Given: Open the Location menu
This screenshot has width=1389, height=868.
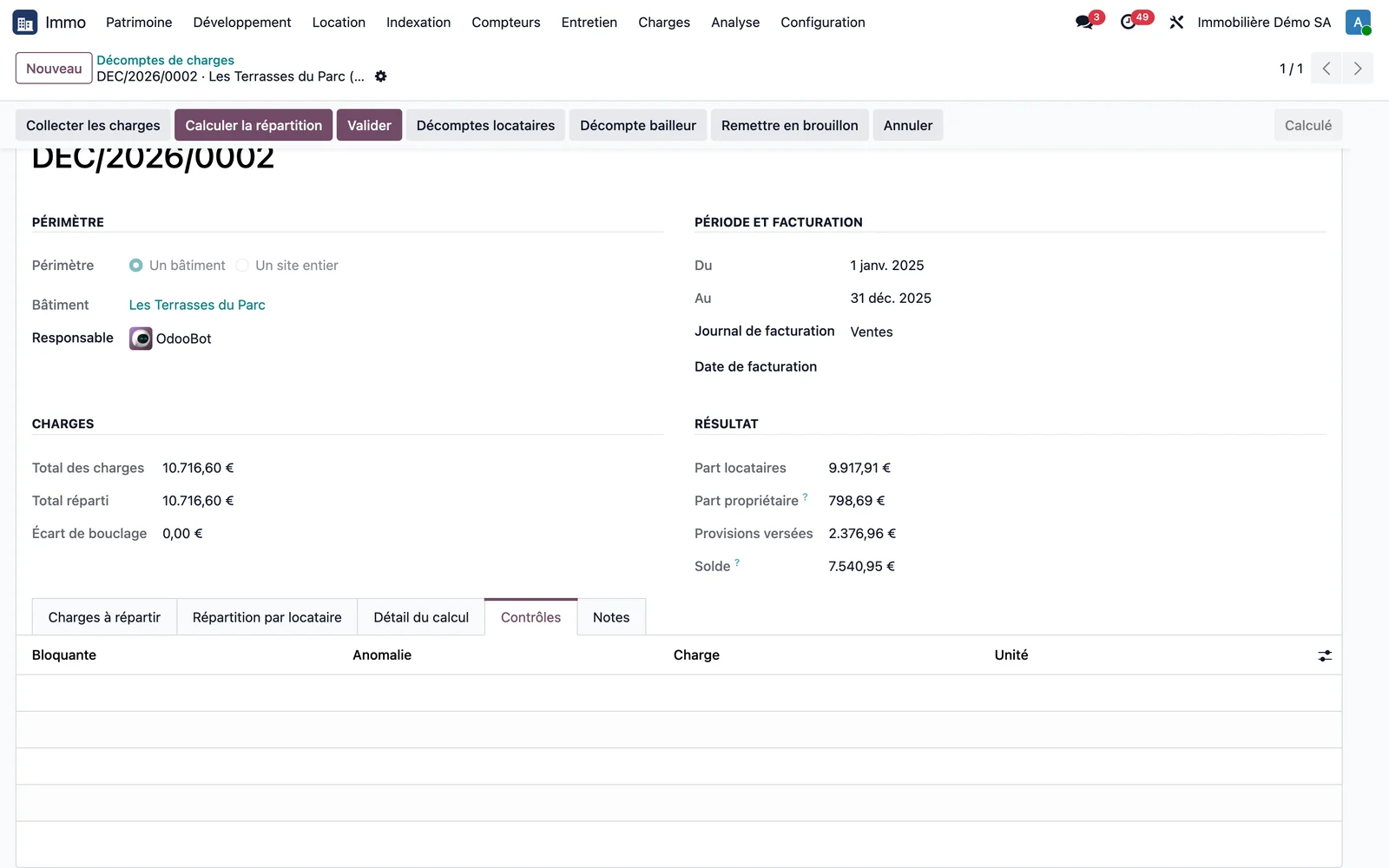Looking at the screenshot, I should 339,23.
